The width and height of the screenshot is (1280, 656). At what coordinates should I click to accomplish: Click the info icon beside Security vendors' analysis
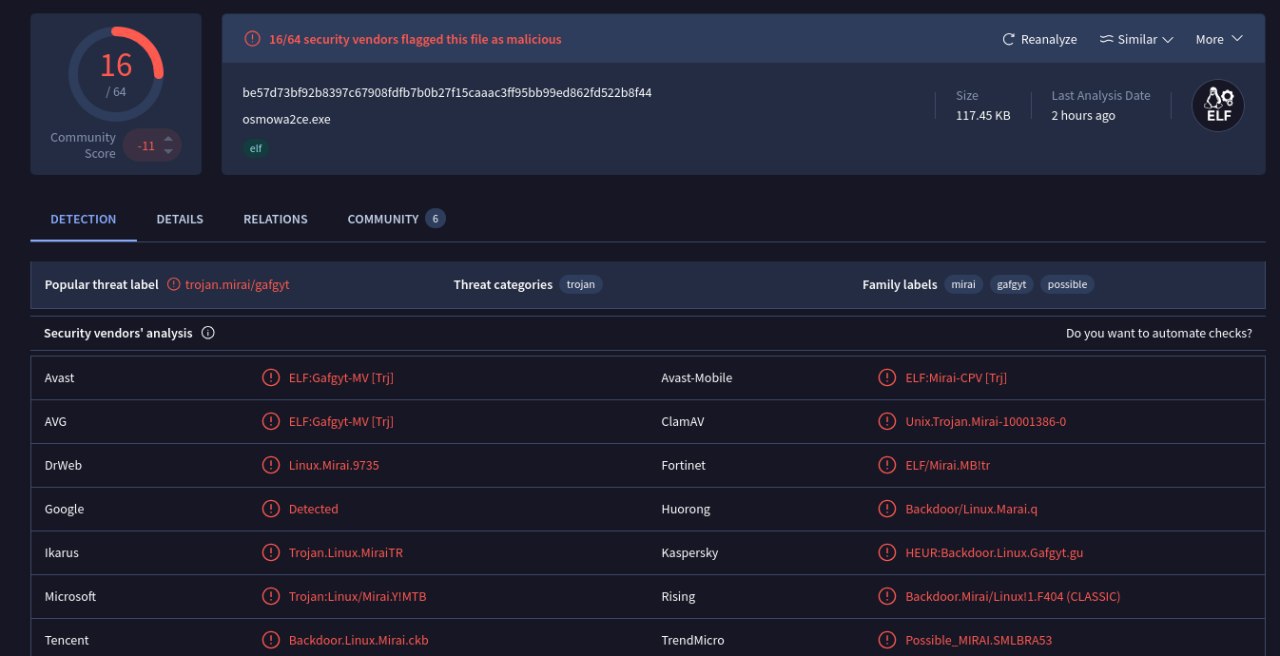(x=208, y=333)
